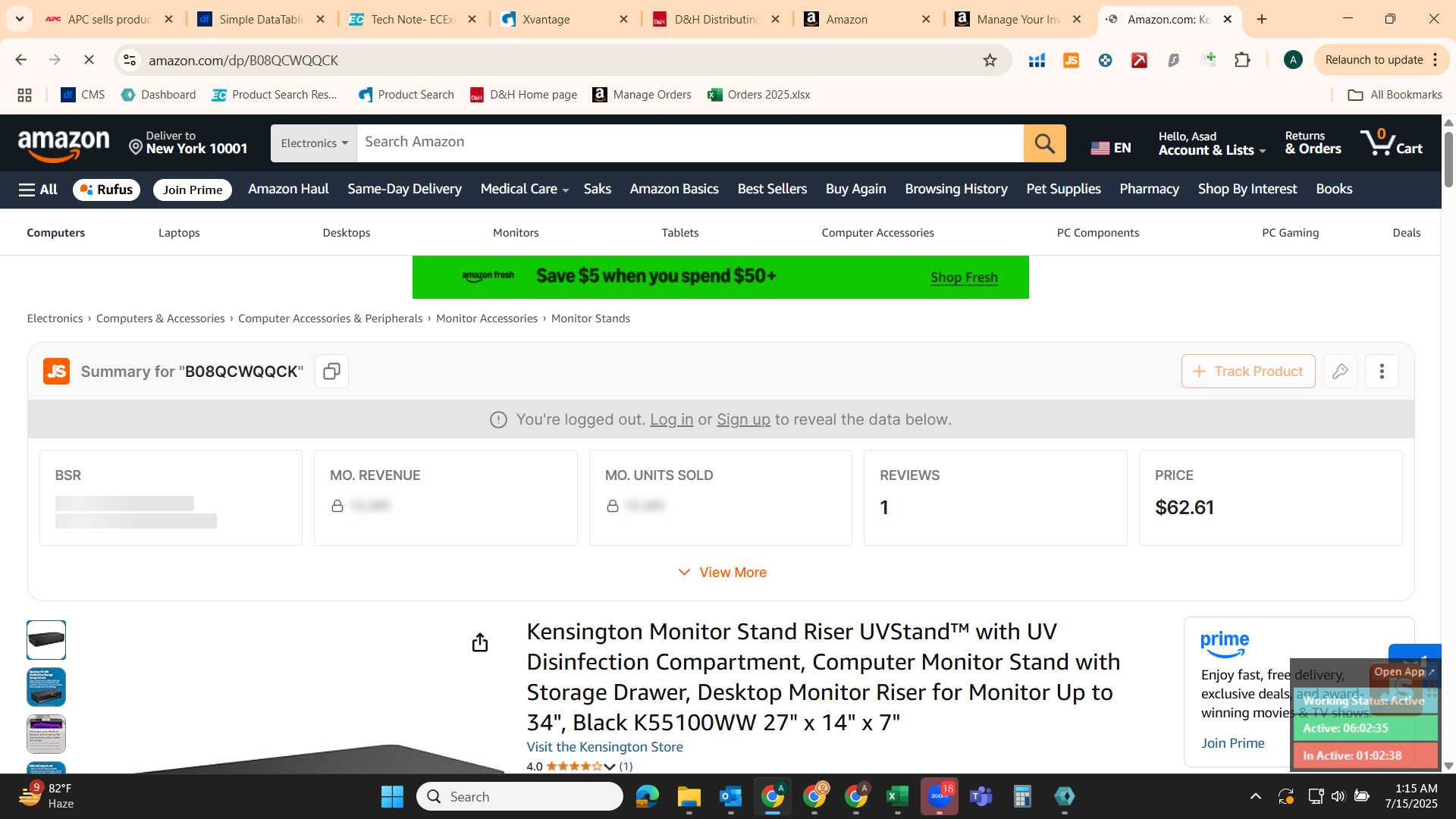This screenshot has height=819, width=1456.
Task: Open Chrome profile avatar A
Action: pyautogui.click(x=1293, y=60)
